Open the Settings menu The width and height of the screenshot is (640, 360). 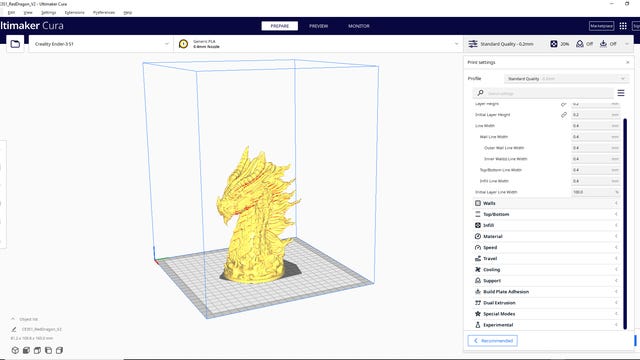pyautogui.click(x=49, y=13)
